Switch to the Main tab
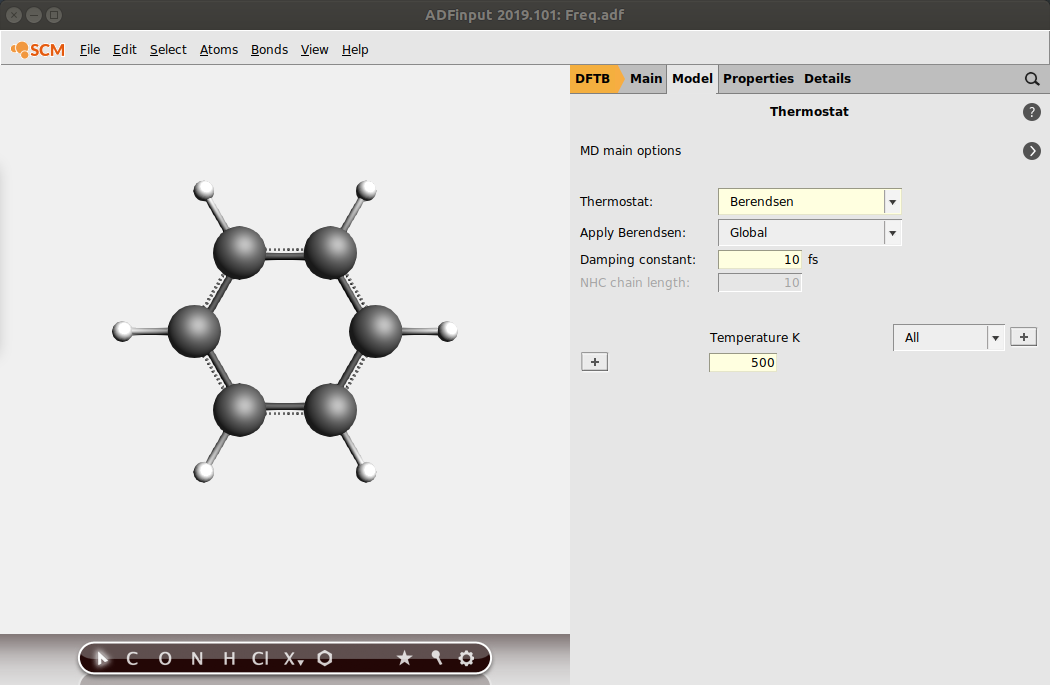The image size is (1050, 685). (646, 79)
